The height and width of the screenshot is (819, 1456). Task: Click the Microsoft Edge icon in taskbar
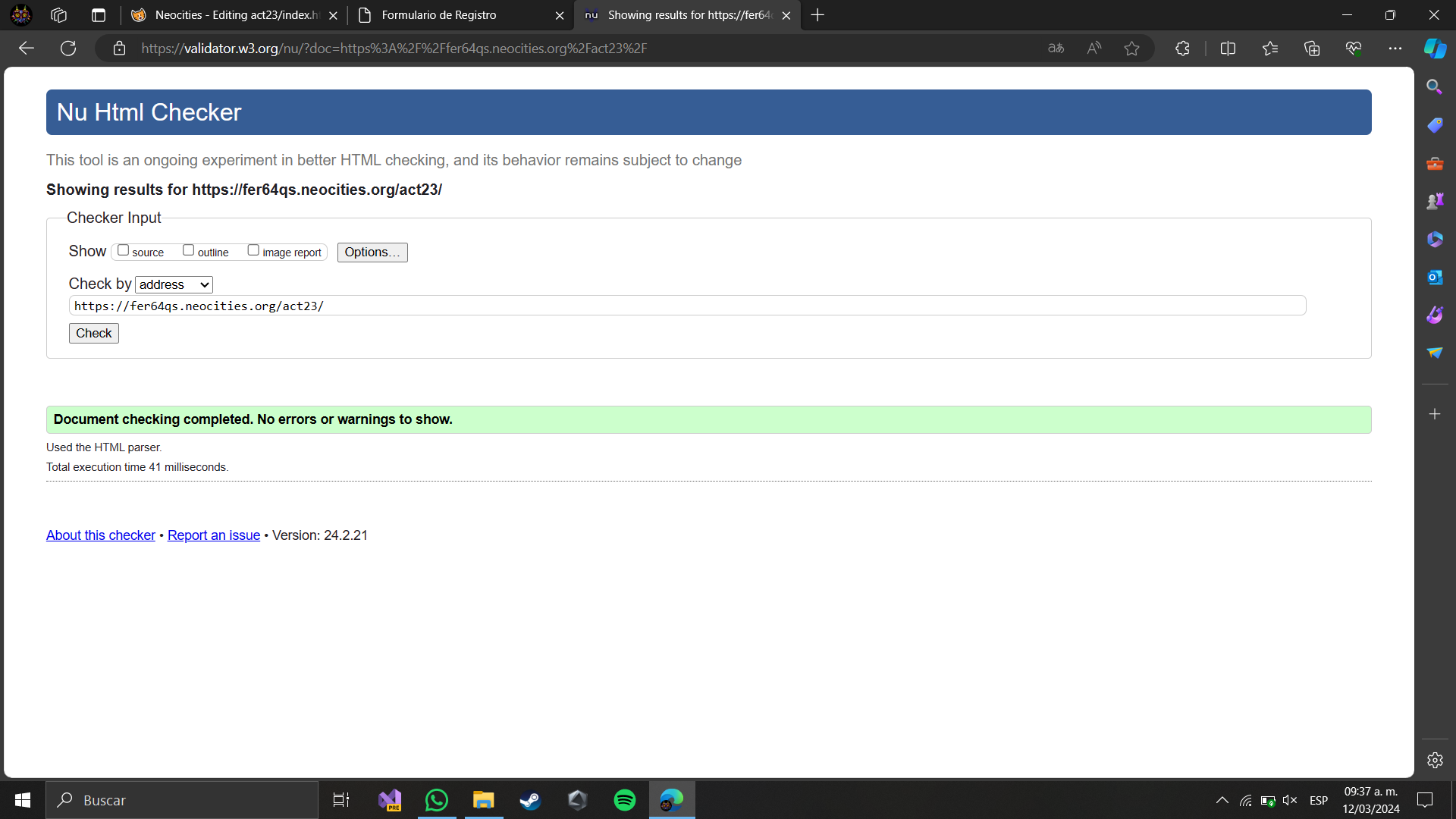coord(672,800)
